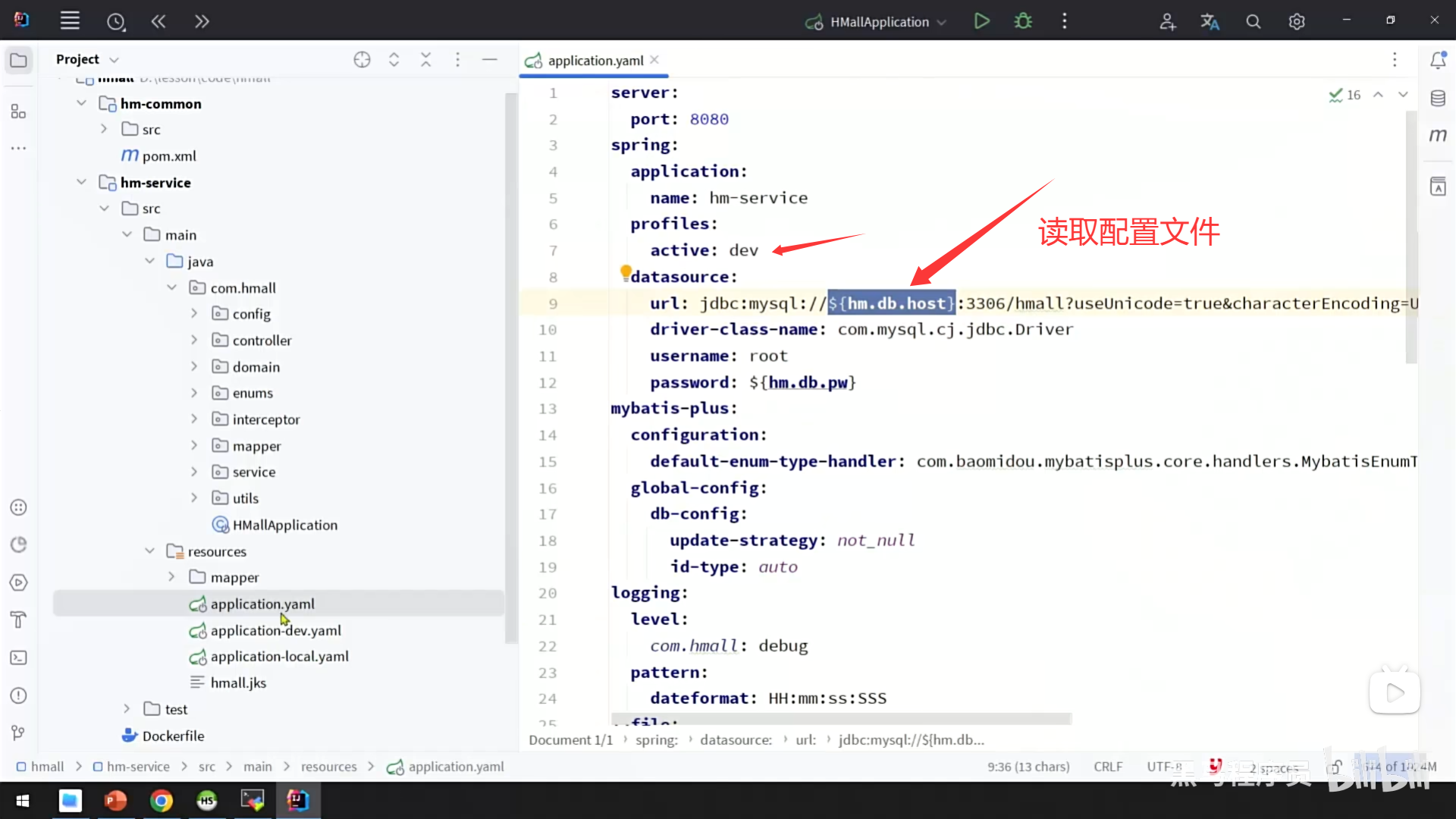Open the Git tool window icon
Screen dimensions: 1456x819
pyautogui.click(x=19, y=733)
